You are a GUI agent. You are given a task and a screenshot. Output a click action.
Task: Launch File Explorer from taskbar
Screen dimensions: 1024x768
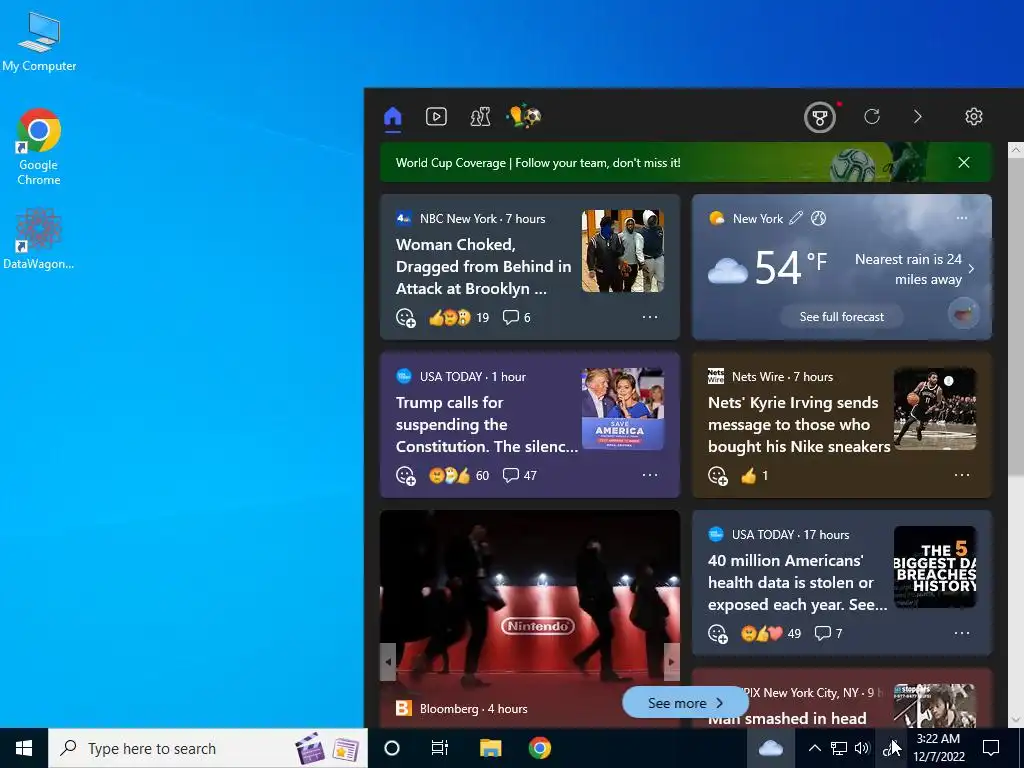(490, 748)
